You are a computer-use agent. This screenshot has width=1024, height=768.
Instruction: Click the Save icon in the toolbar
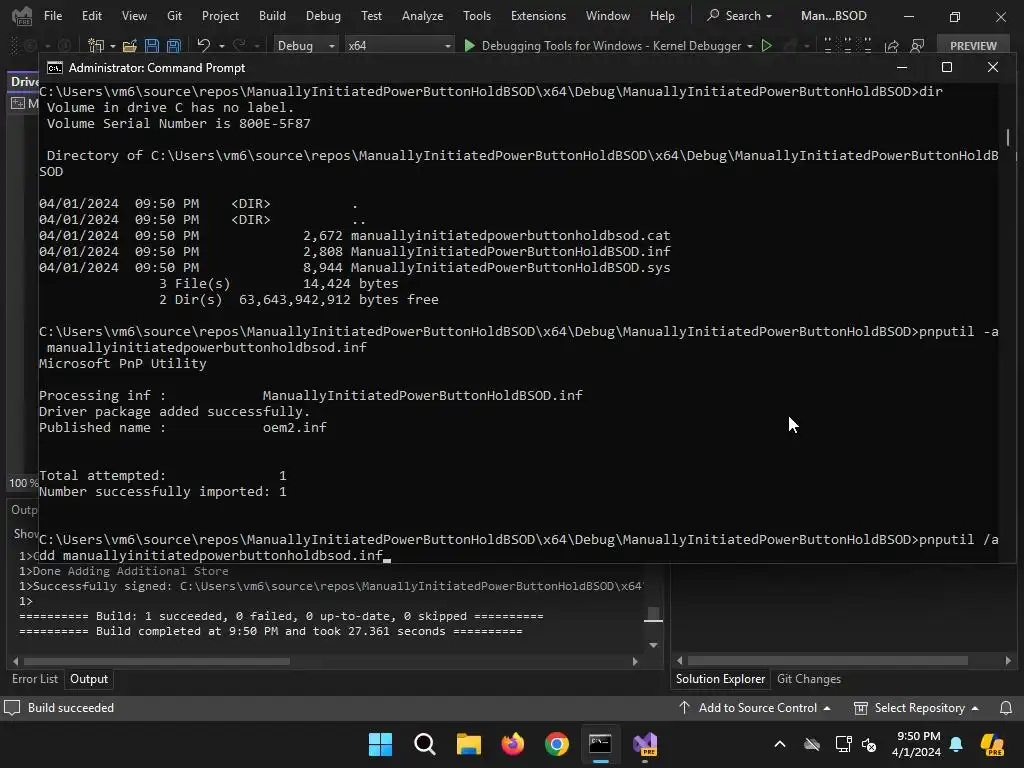[x=152, y=46]
